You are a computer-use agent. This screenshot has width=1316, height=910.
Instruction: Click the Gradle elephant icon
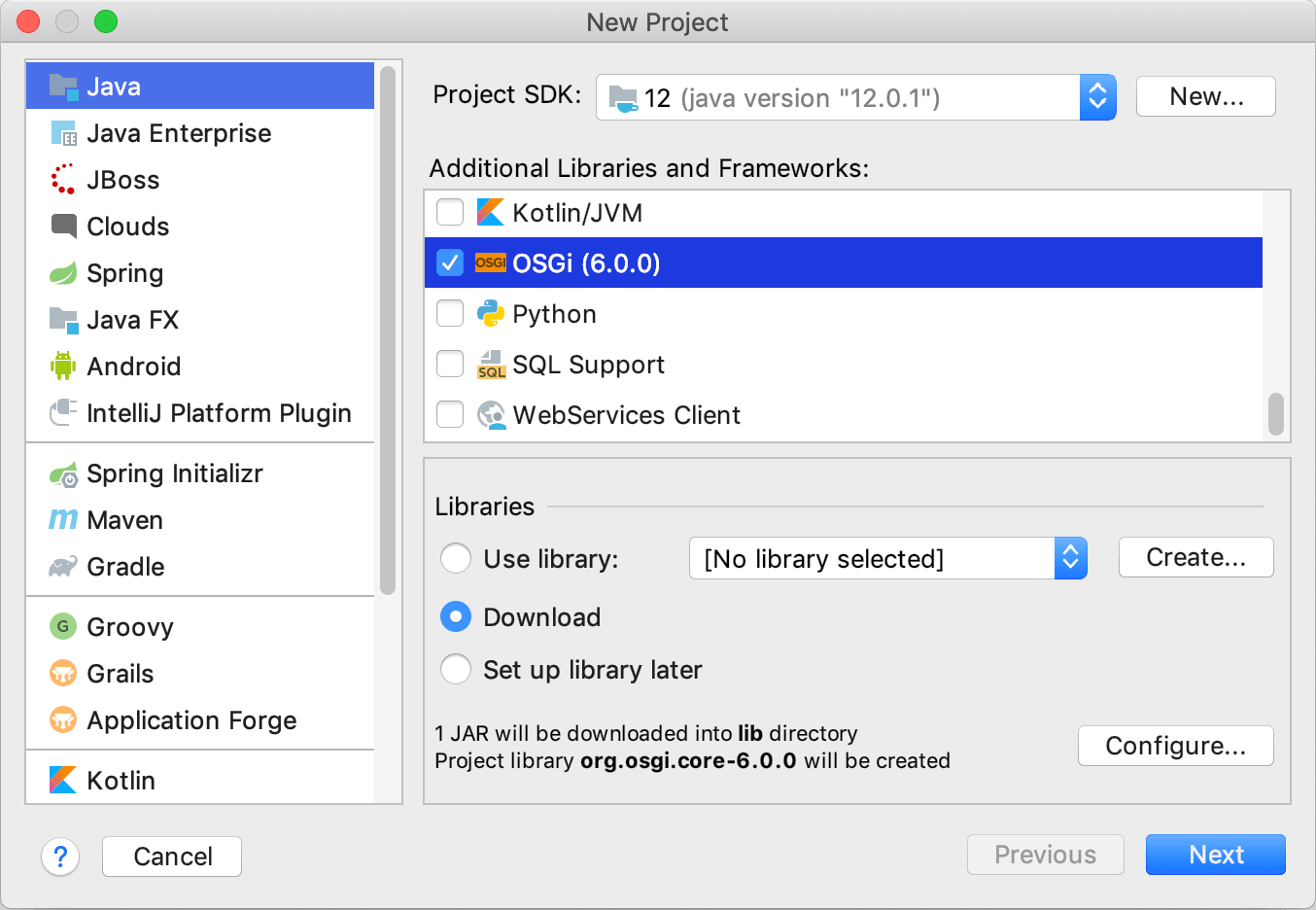pos(63,566)
